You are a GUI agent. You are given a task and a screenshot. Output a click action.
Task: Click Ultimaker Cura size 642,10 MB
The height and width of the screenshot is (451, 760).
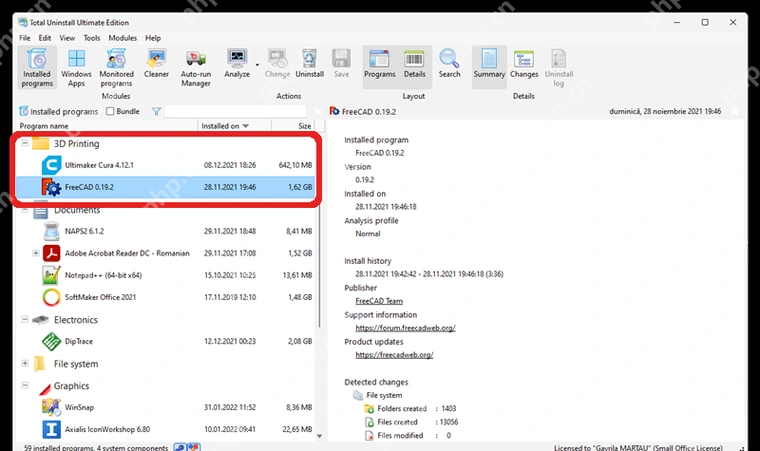pyautogui.click(x=295, y=165)
